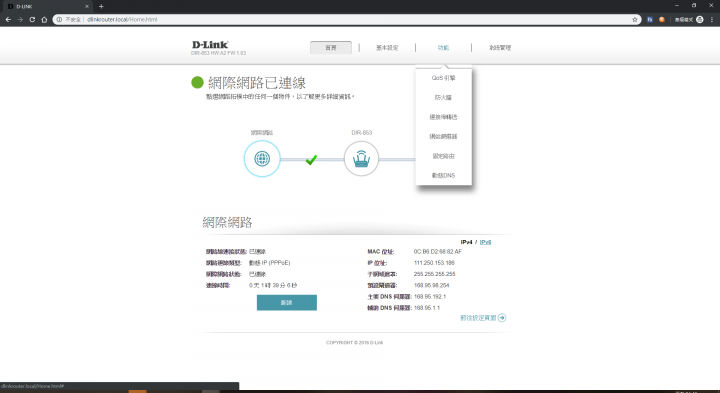Select 固定路由 static route menu item
Screen dimensions: 720x393
[444, 156]
